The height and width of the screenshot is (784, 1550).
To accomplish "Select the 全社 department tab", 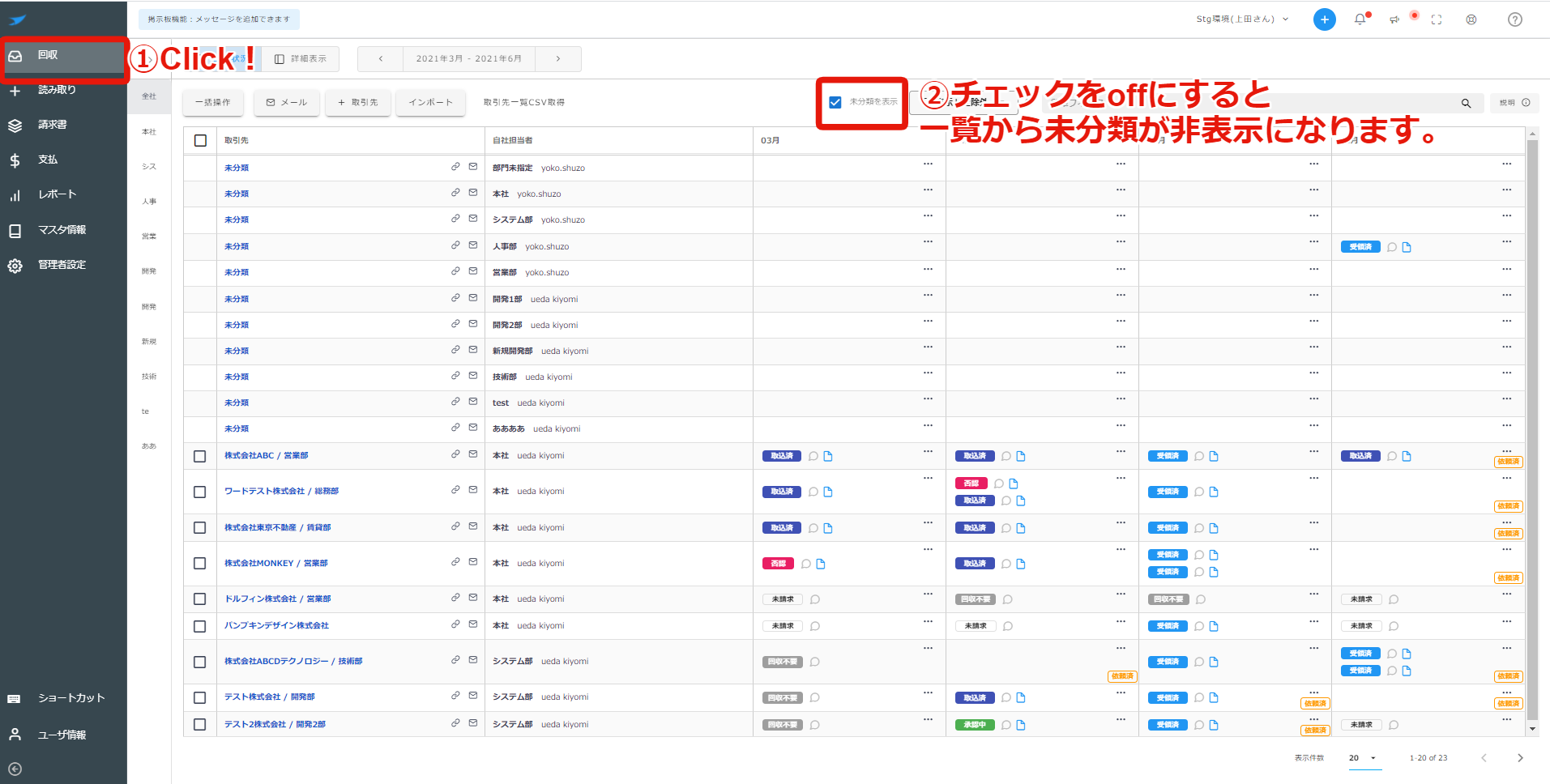I will coord(149,96).
